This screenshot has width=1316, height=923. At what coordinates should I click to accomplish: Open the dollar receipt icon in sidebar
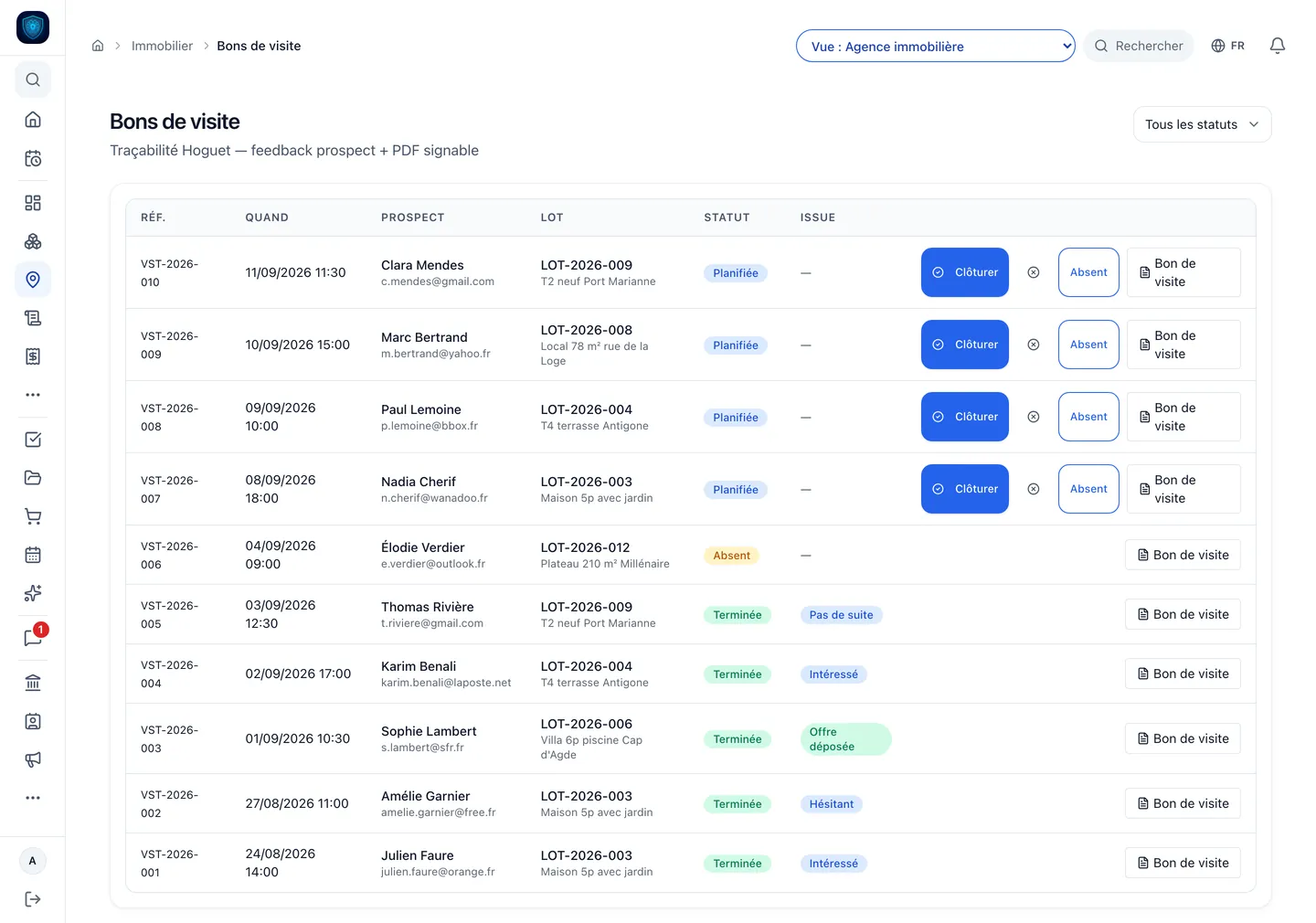33,356
